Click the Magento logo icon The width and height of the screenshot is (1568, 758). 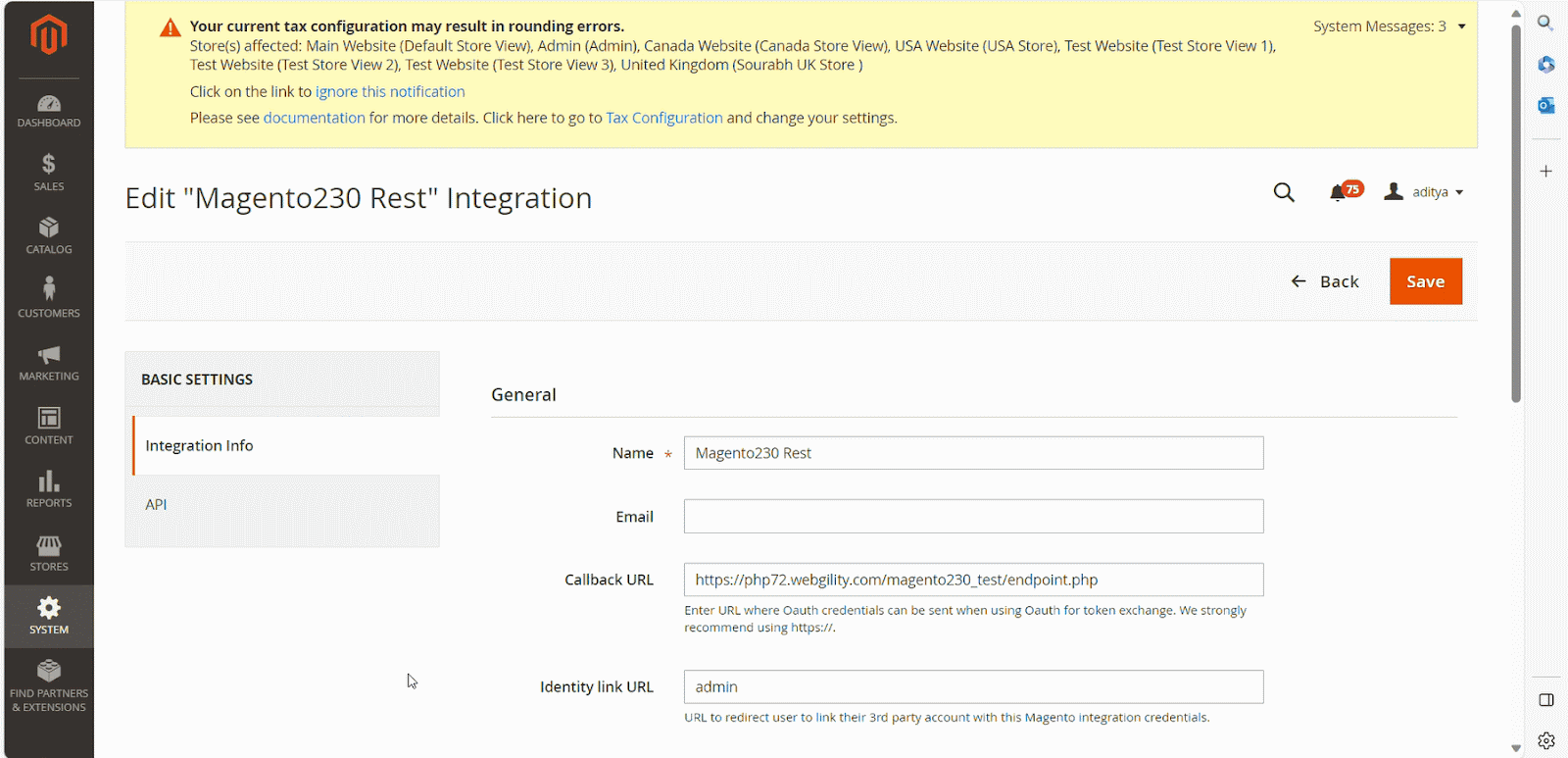[x=48, y=35]
